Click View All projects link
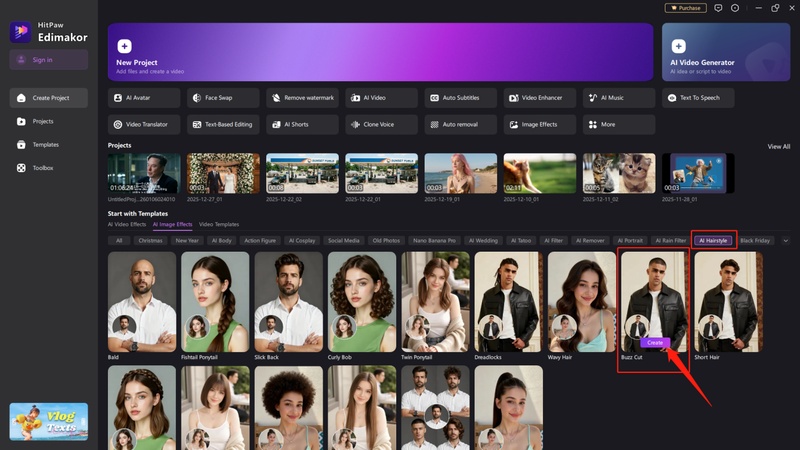Image resolution: width=800 pixels, height=450 pixels. point(778,146)
